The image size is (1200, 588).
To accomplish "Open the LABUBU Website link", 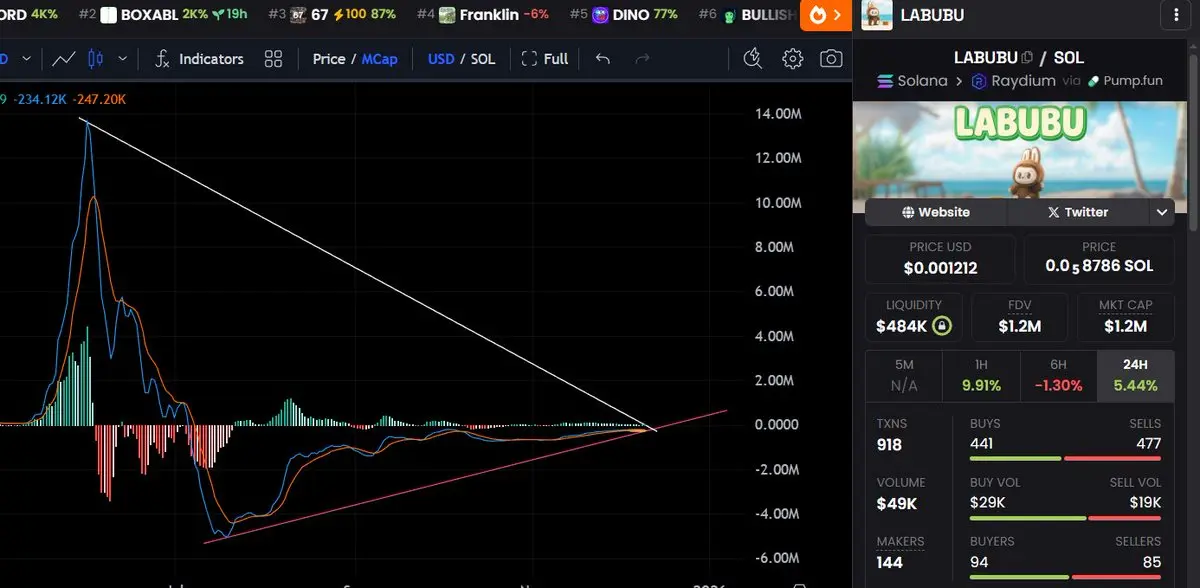I will pos(936,212).
